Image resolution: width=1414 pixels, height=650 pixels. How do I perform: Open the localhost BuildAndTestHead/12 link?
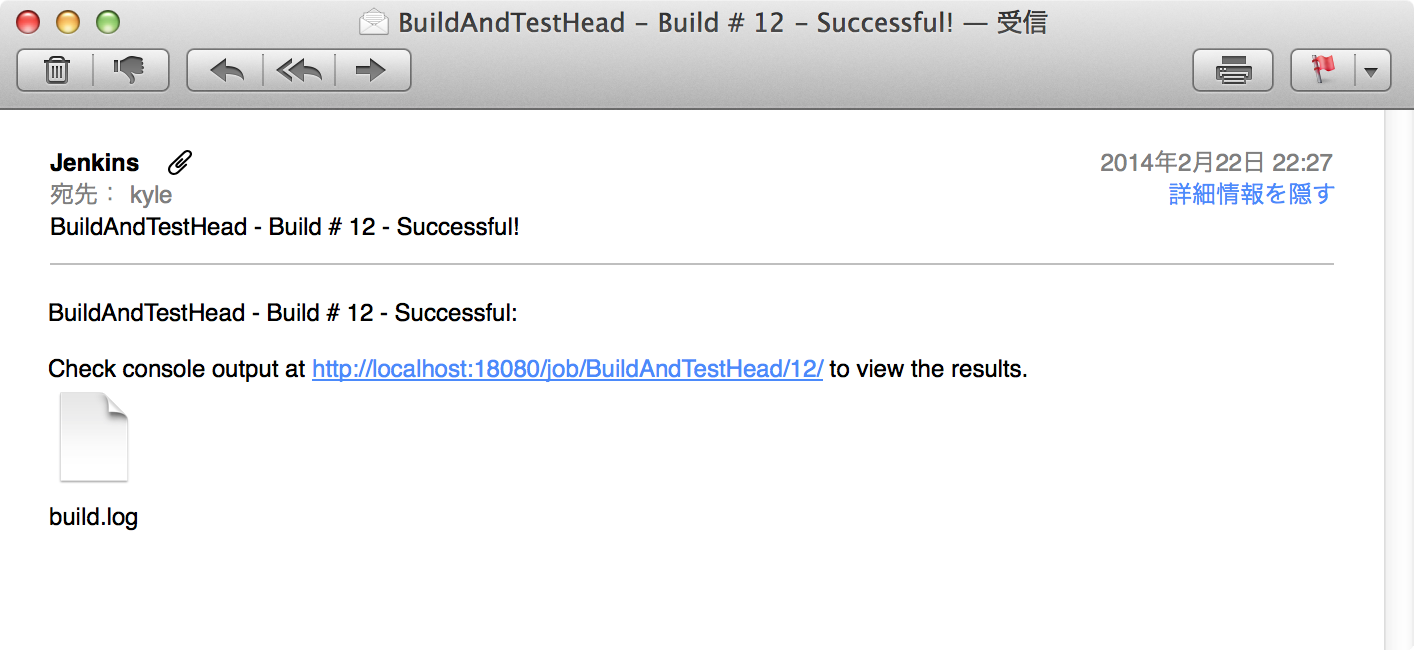(x=567, y=369)
